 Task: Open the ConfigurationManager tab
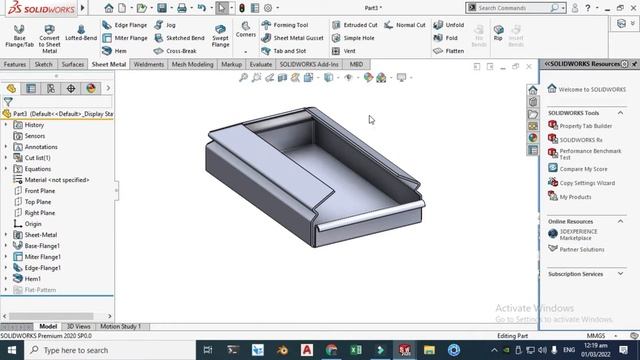click(x=51, y=88)
